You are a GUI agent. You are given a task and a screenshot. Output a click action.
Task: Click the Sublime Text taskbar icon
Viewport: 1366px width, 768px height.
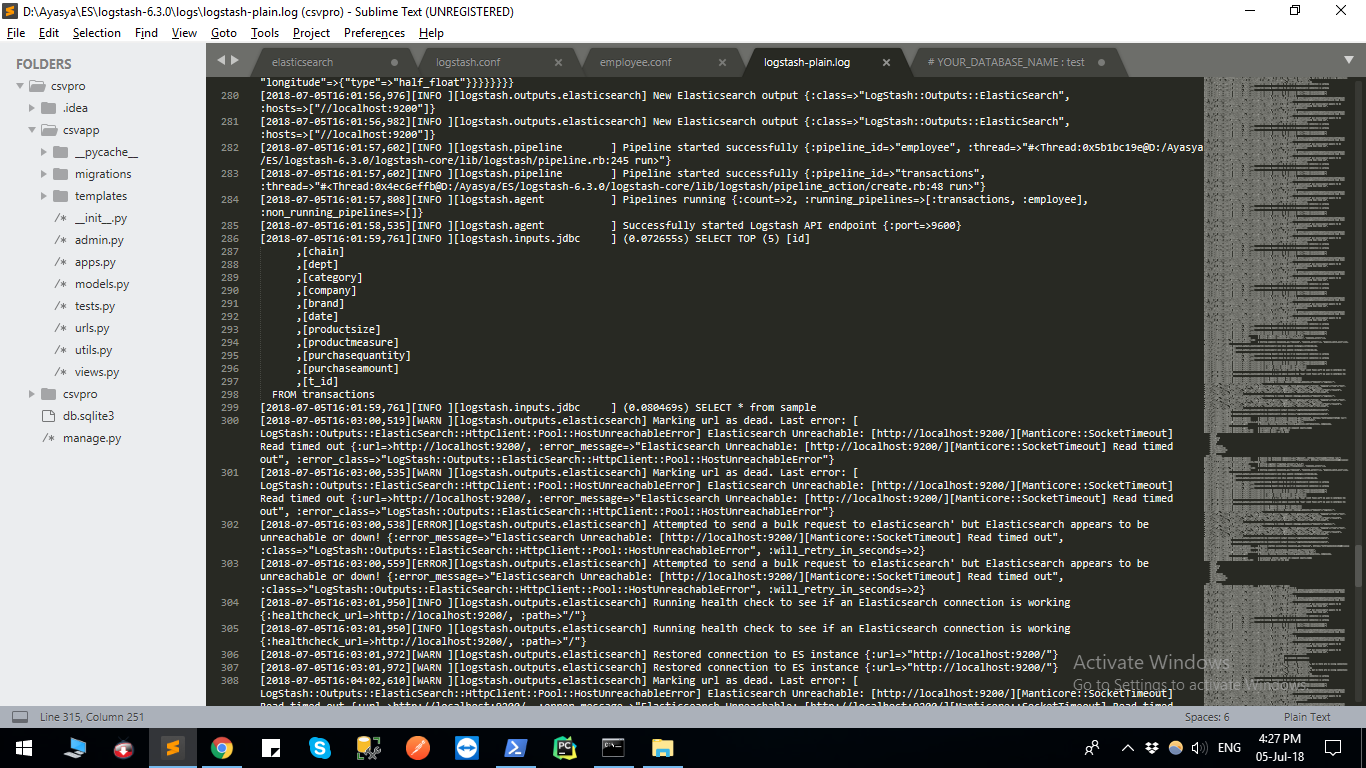click(173, 747)
